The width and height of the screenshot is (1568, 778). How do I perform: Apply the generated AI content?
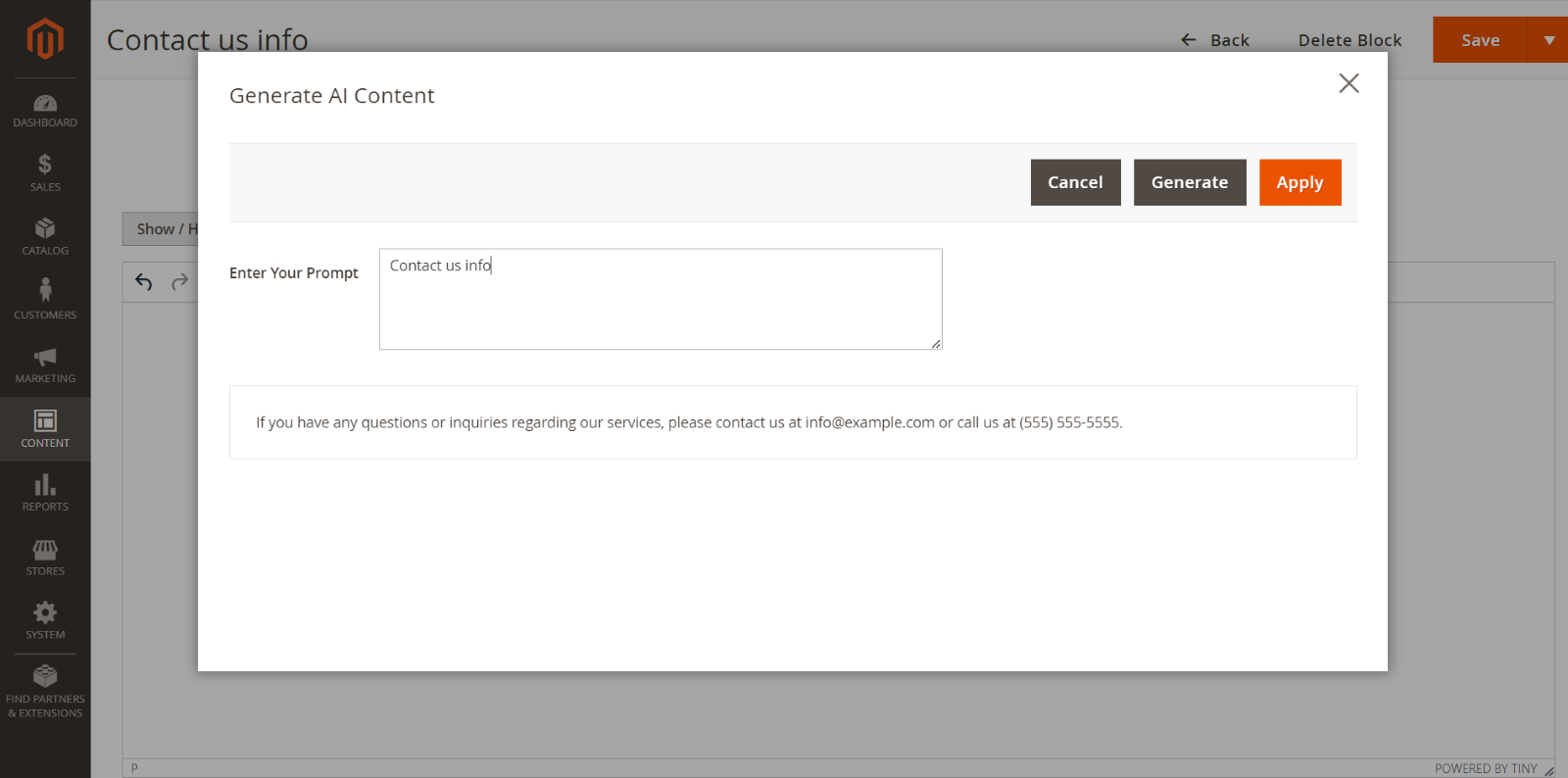click(1299, 182)
